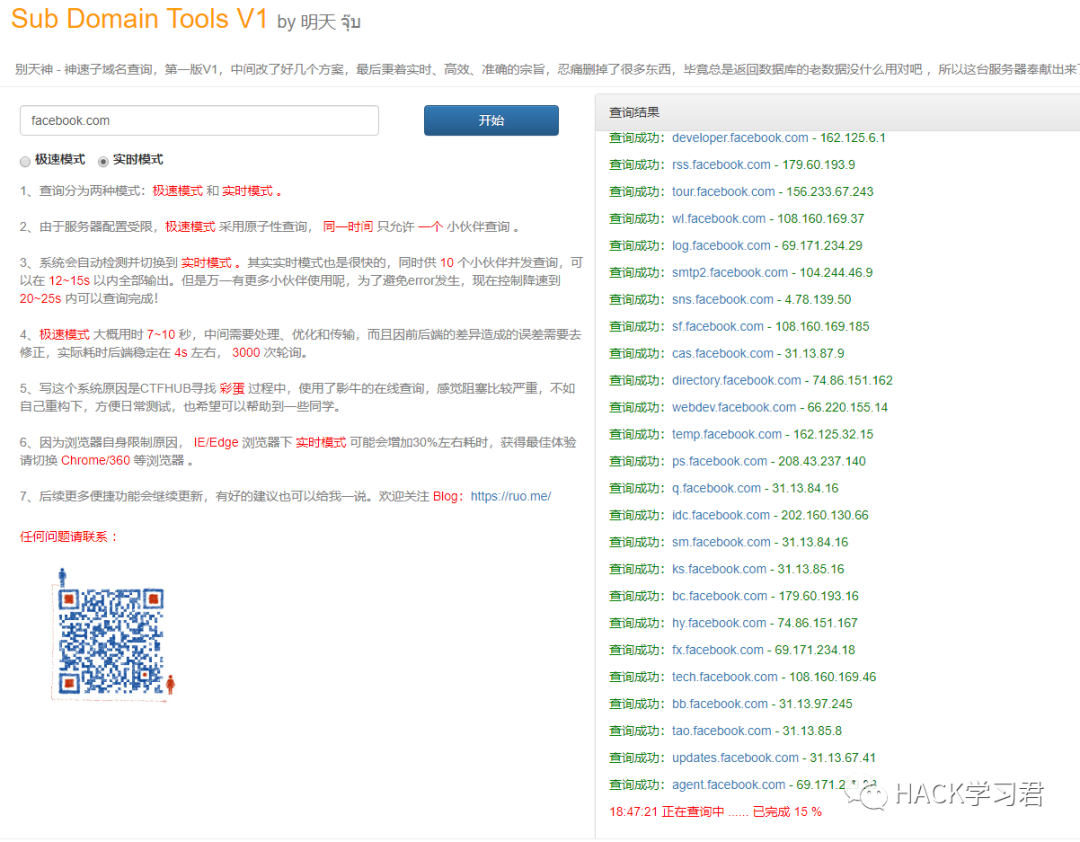This screenshot has height=842, width=1080.
Task: Open tech.facebook.com result link
Action: coord(725,677)
